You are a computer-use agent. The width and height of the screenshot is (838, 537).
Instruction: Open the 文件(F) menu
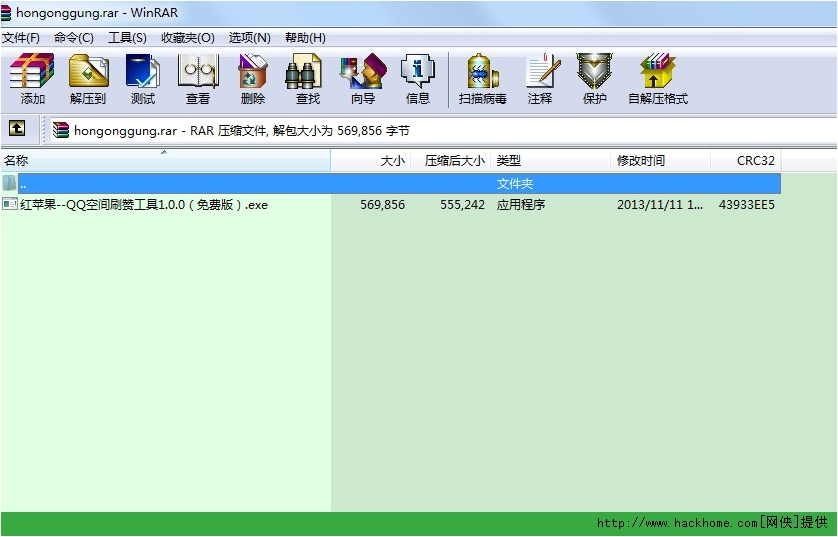(x=21, y=37)
